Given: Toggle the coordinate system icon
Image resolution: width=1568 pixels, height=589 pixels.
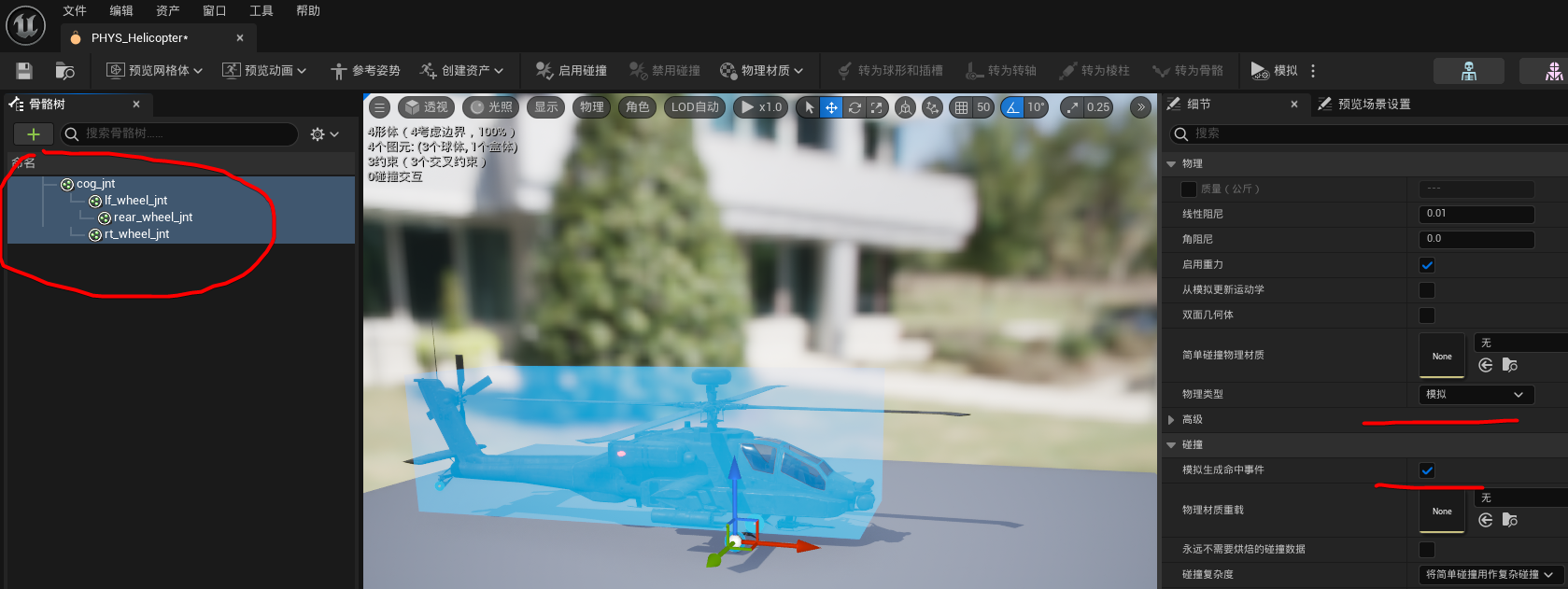Looking at the screenshot, I should pos(905,107).
